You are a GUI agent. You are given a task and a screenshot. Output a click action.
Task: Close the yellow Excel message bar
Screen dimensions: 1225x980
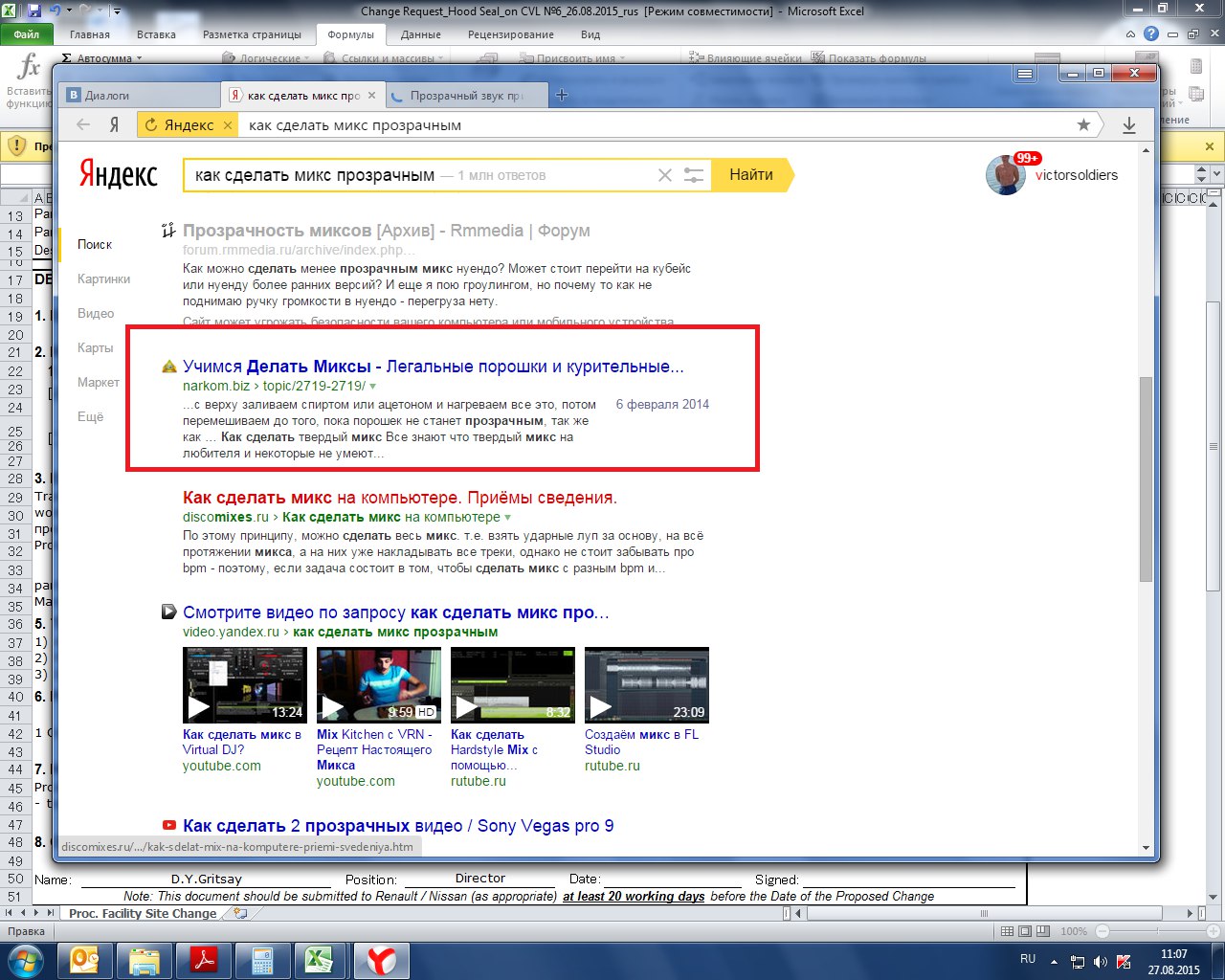1209,146
